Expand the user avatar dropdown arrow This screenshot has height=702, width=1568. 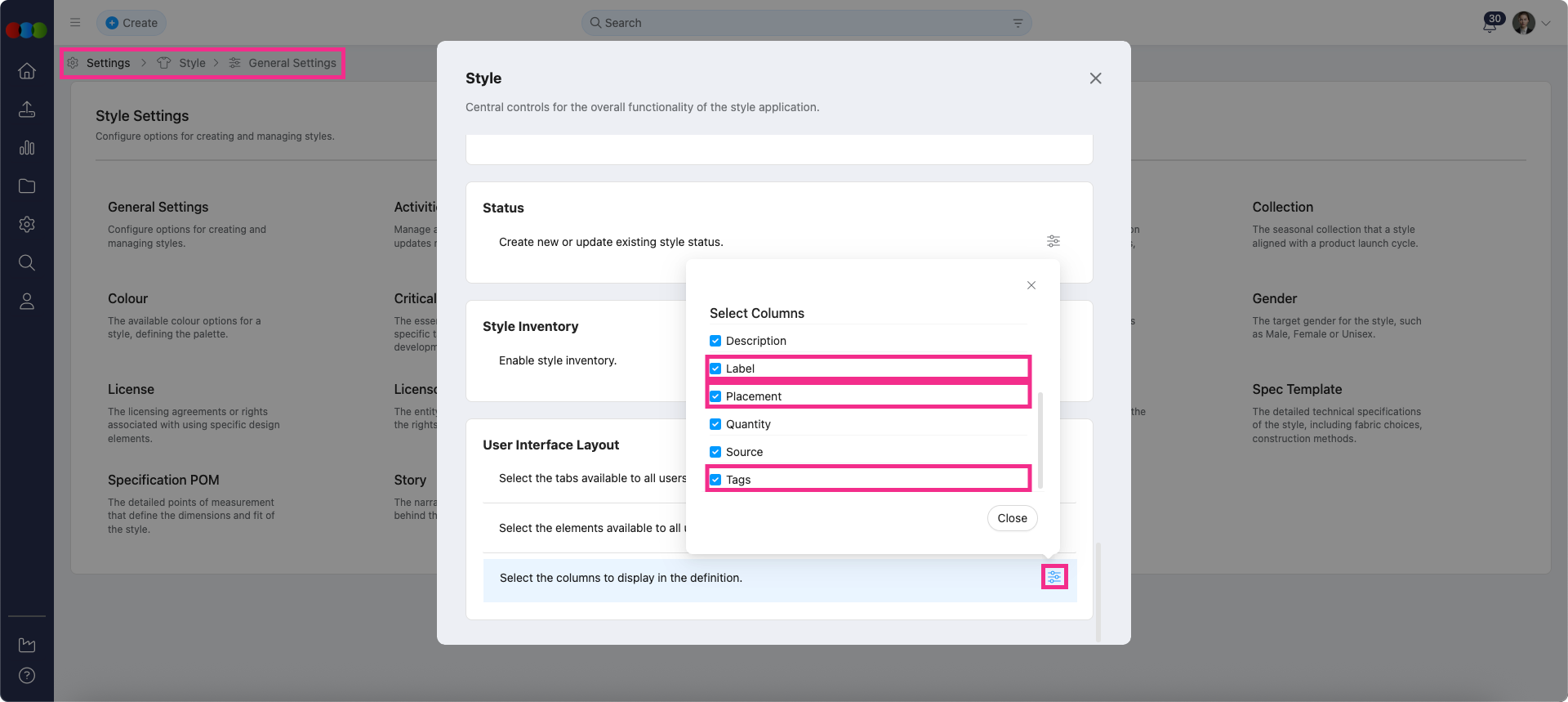click(1546, 24)
